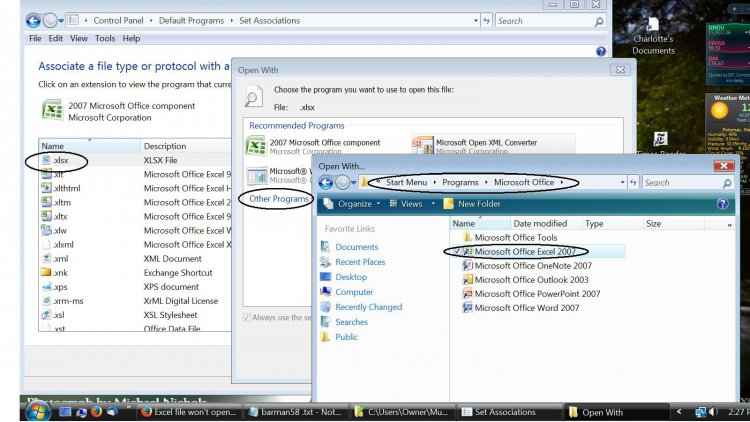Image resolution: width=750 pixels, height=422 pixels.
Task: Open the Views dropdown menu
Action: pyautogui.click(x=412, y=204)
